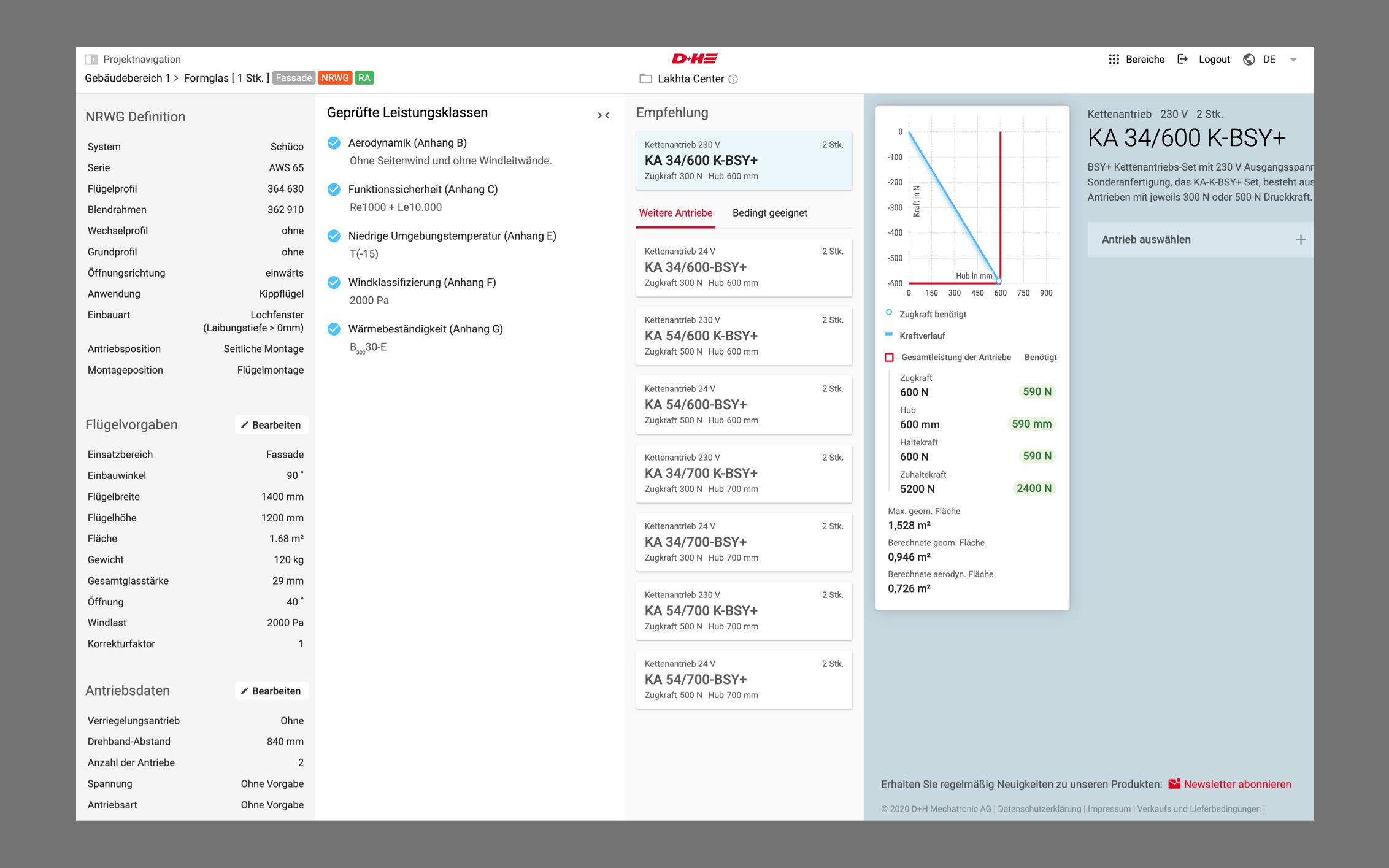Click Aerodynamik (Anhang B) check icon
This screenshot has height=868, width=1389.
pyautogui.click(x=334, y=143)
